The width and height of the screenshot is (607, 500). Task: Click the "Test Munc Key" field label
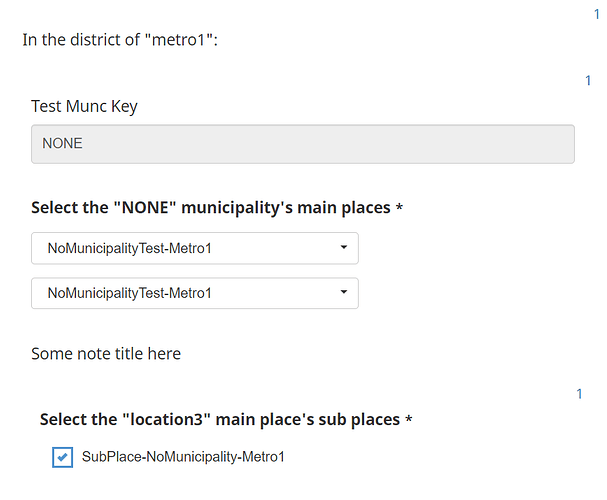click(84, 106)
